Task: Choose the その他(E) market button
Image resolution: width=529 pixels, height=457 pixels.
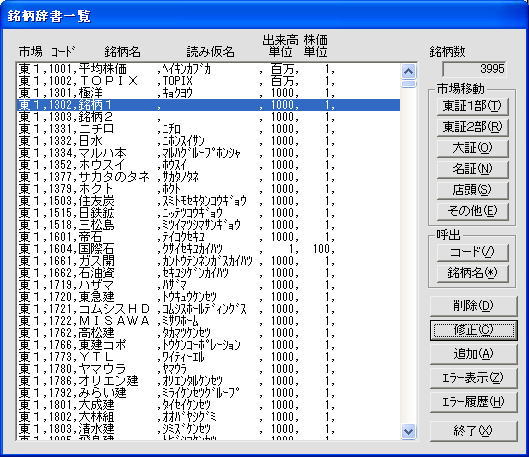Action: pos(472,211)
